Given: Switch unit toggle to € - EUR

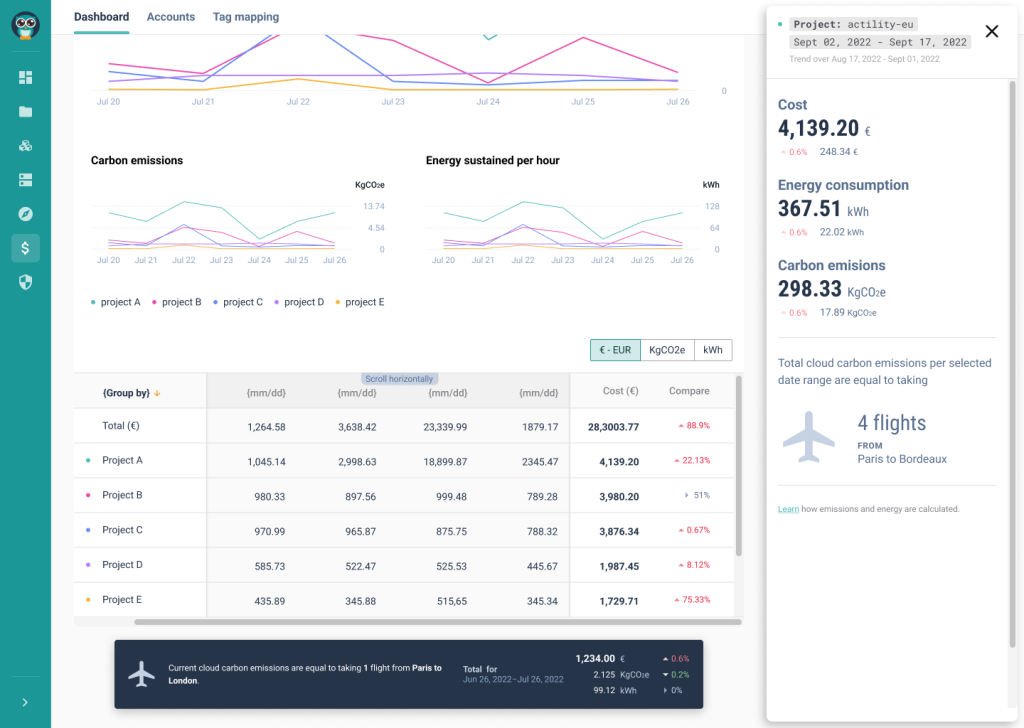Looking at the screenshot, I should point(615,350).
